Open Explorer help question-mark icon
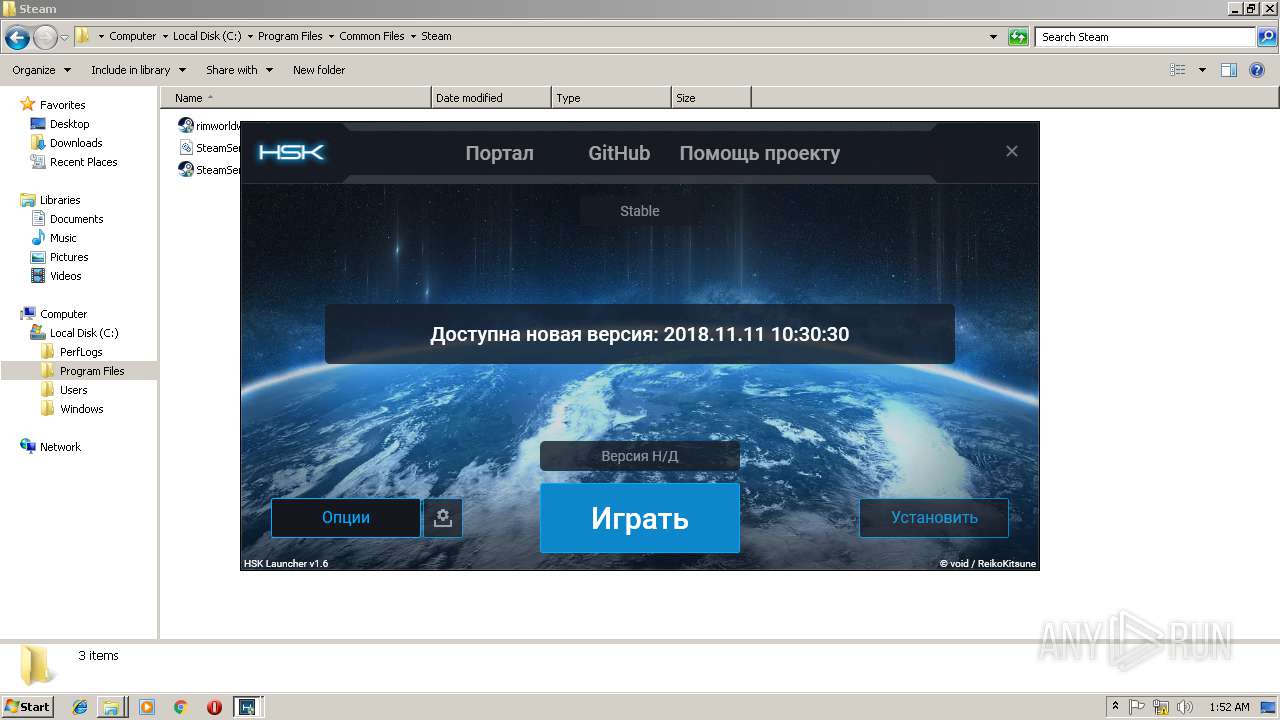 (x=1258, y=70)
